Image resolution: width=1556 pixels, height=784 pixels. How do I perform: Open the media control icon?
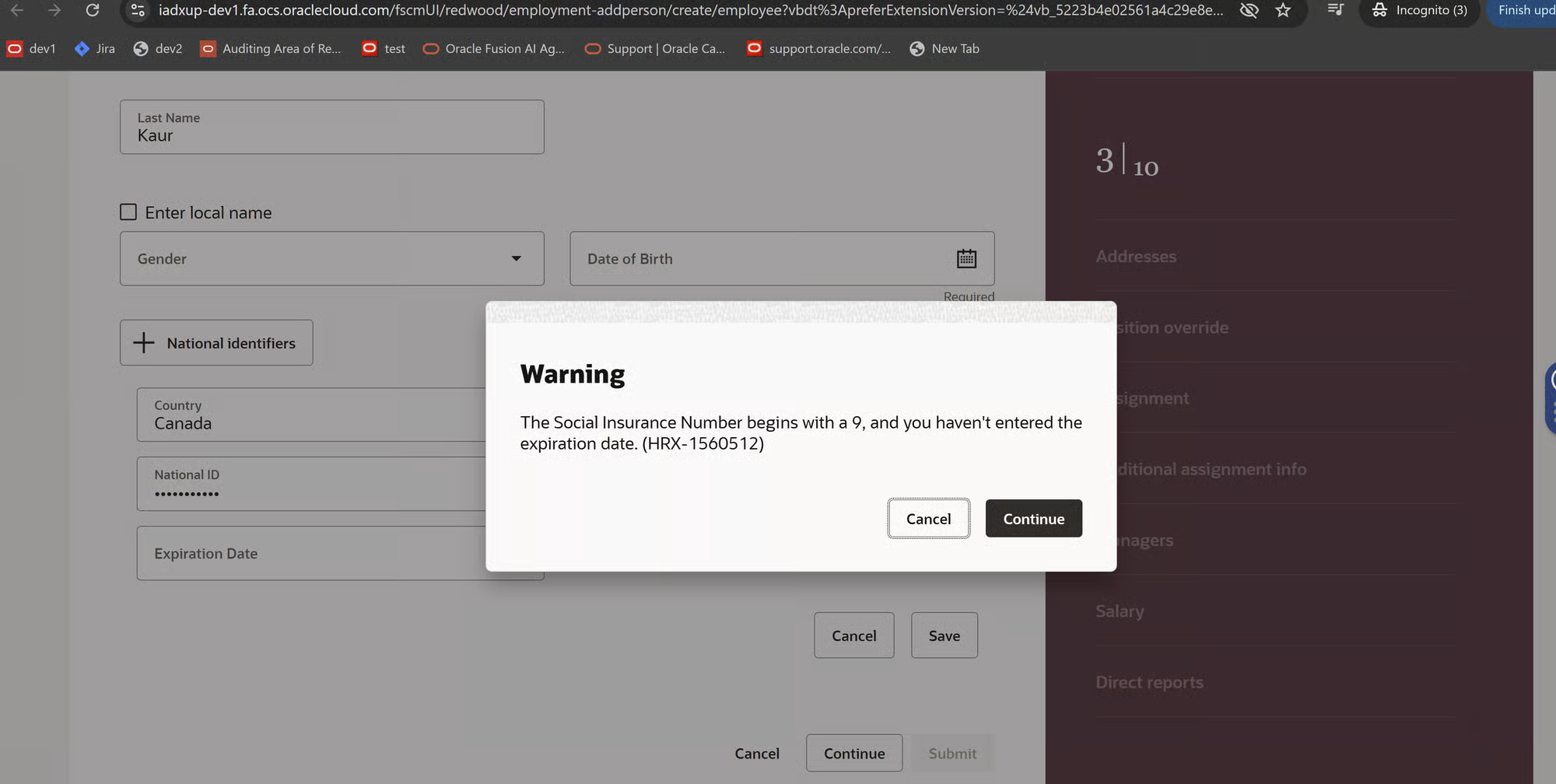(x=1335, y=10)
